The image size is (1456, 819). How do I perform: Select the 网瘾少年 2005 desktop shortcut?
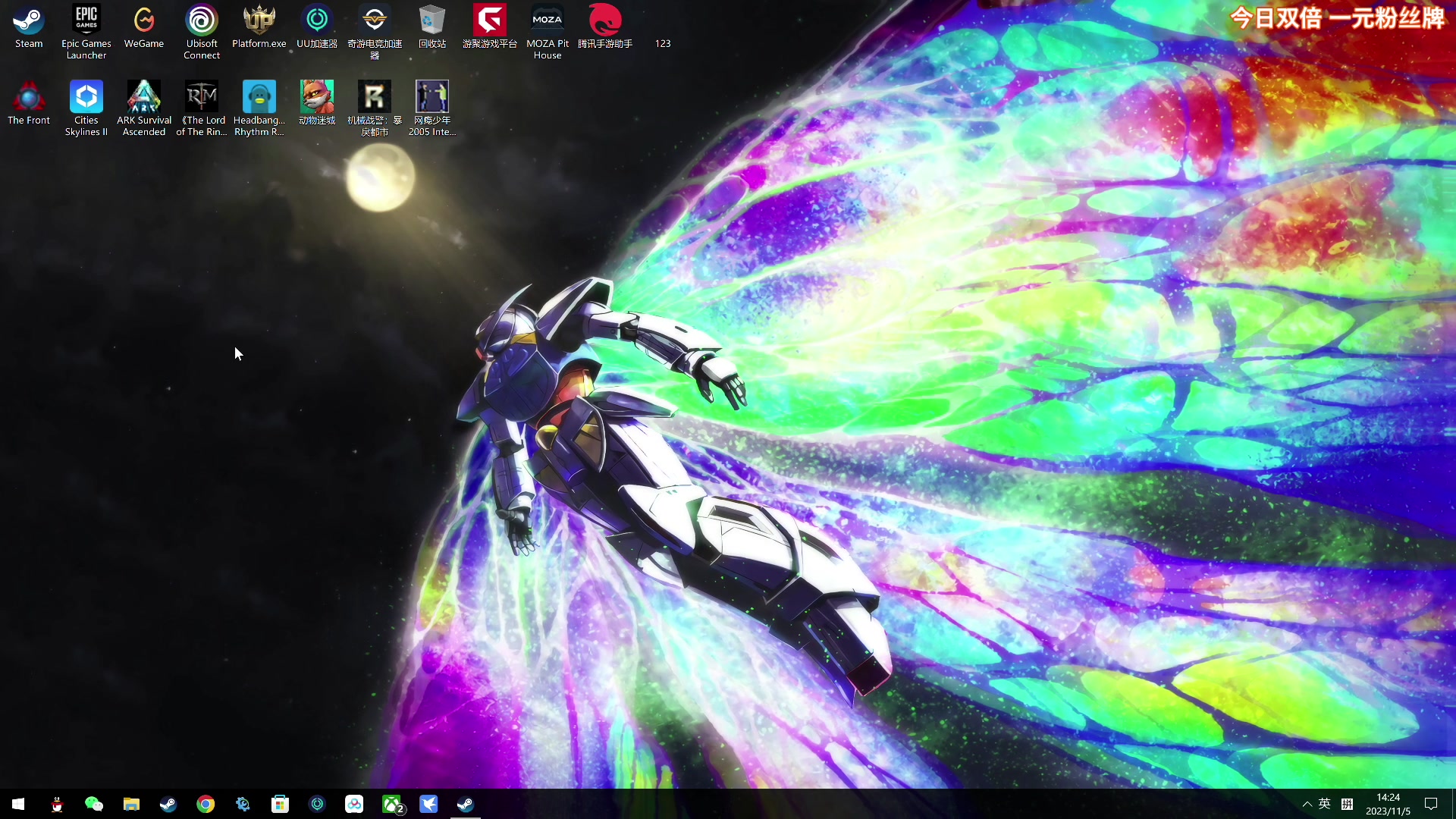click(432, 108)
